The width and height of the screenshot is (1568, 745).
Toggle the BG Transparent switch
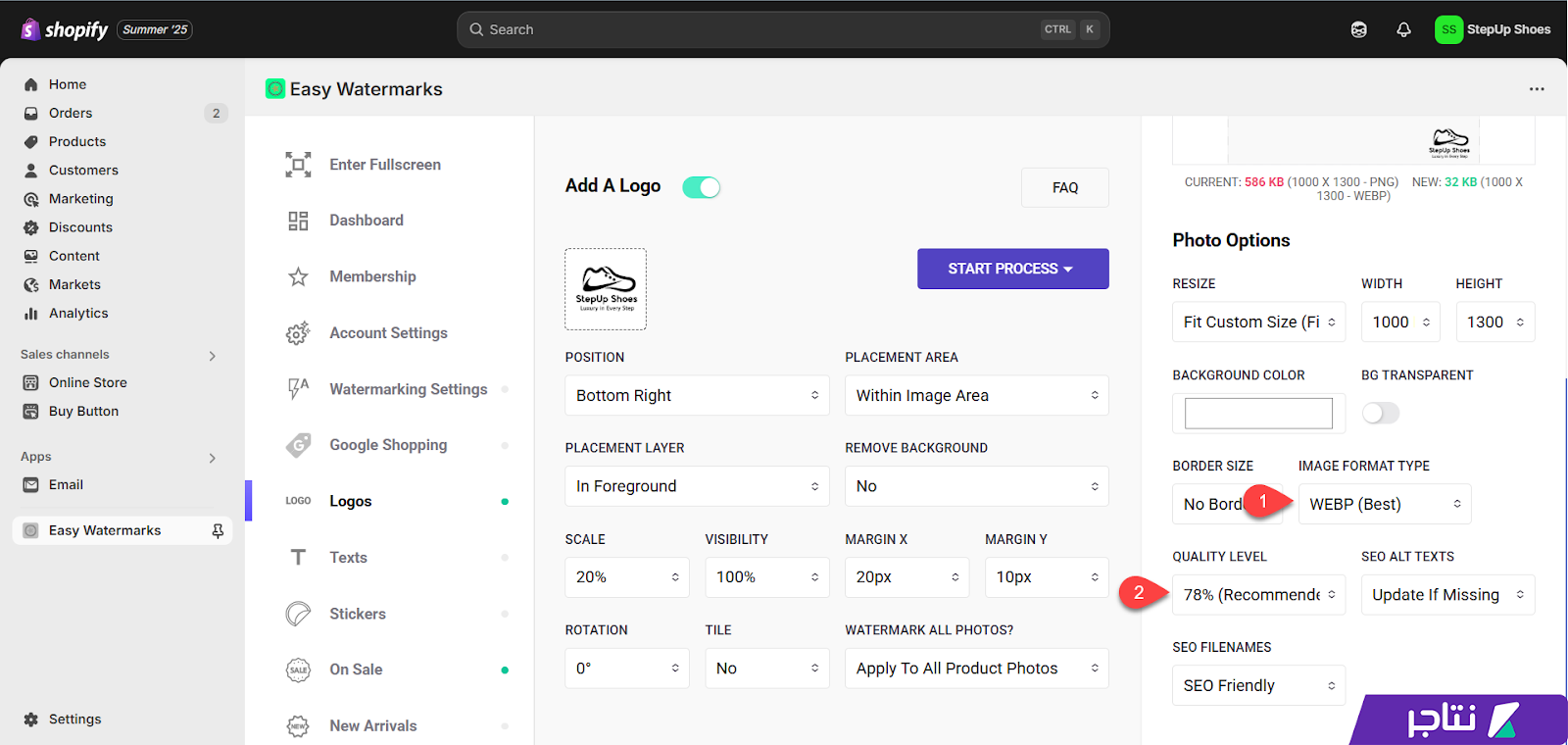pos(1381,413)
